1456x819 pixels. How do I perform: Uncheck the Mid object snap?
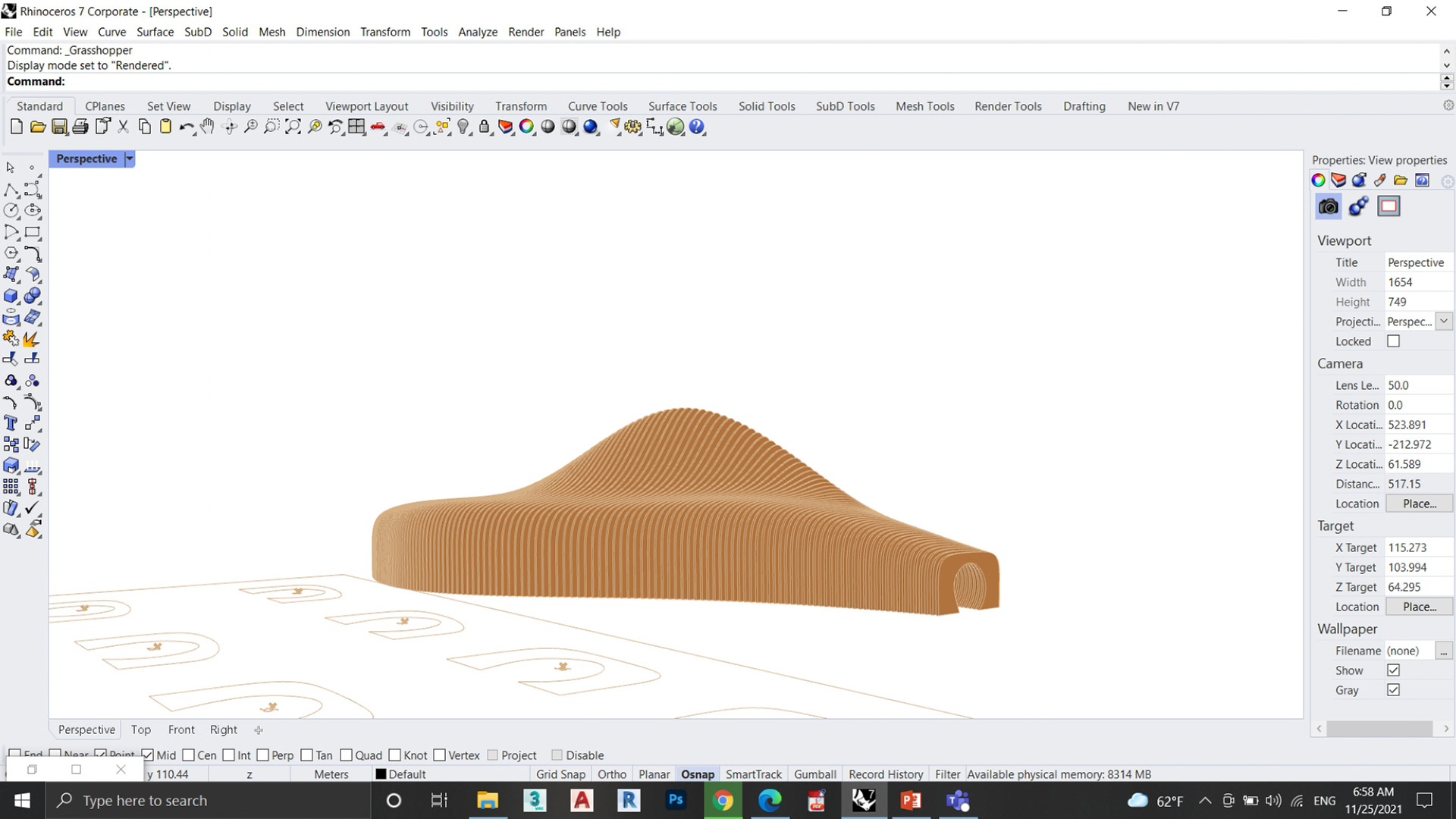pos(148,755)
